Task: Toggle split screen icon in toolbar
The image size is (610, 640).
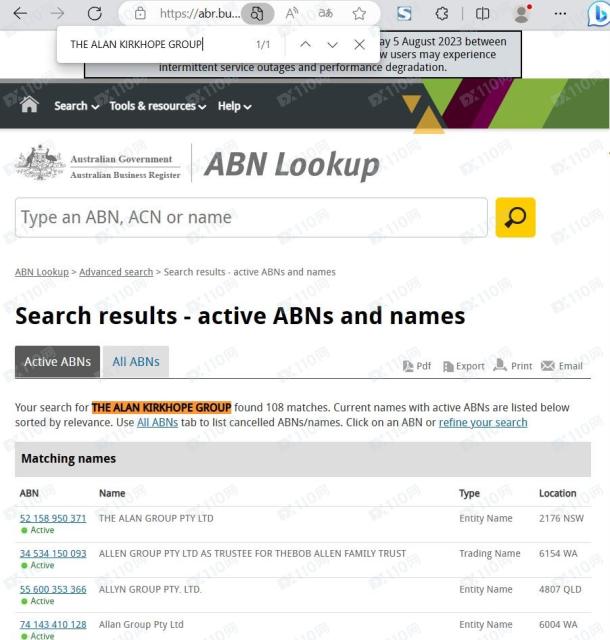Action: pyautogui.click(x=483, y=14)
